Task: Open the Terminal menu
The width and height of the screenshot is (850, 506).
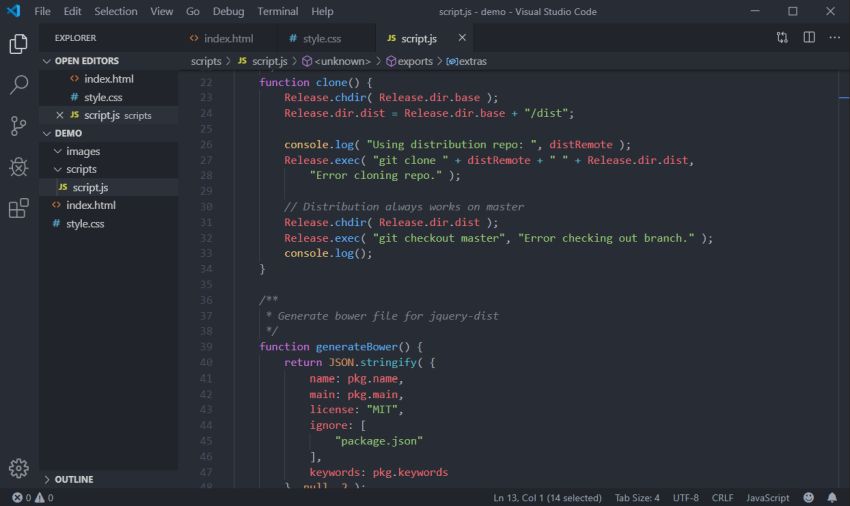Action: tap(277, 11)
